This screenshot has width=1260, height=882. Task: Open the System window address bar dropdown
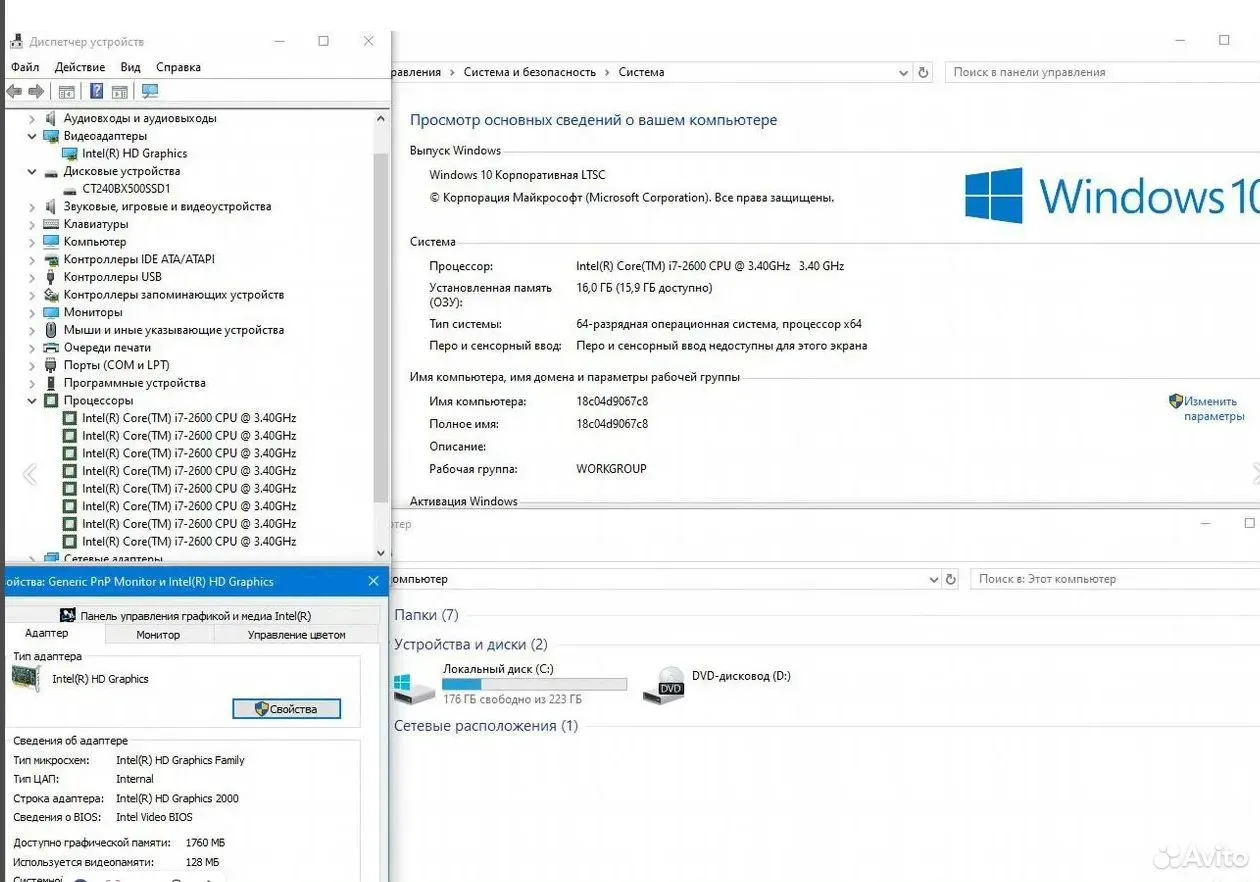click(x=903, y=72)
